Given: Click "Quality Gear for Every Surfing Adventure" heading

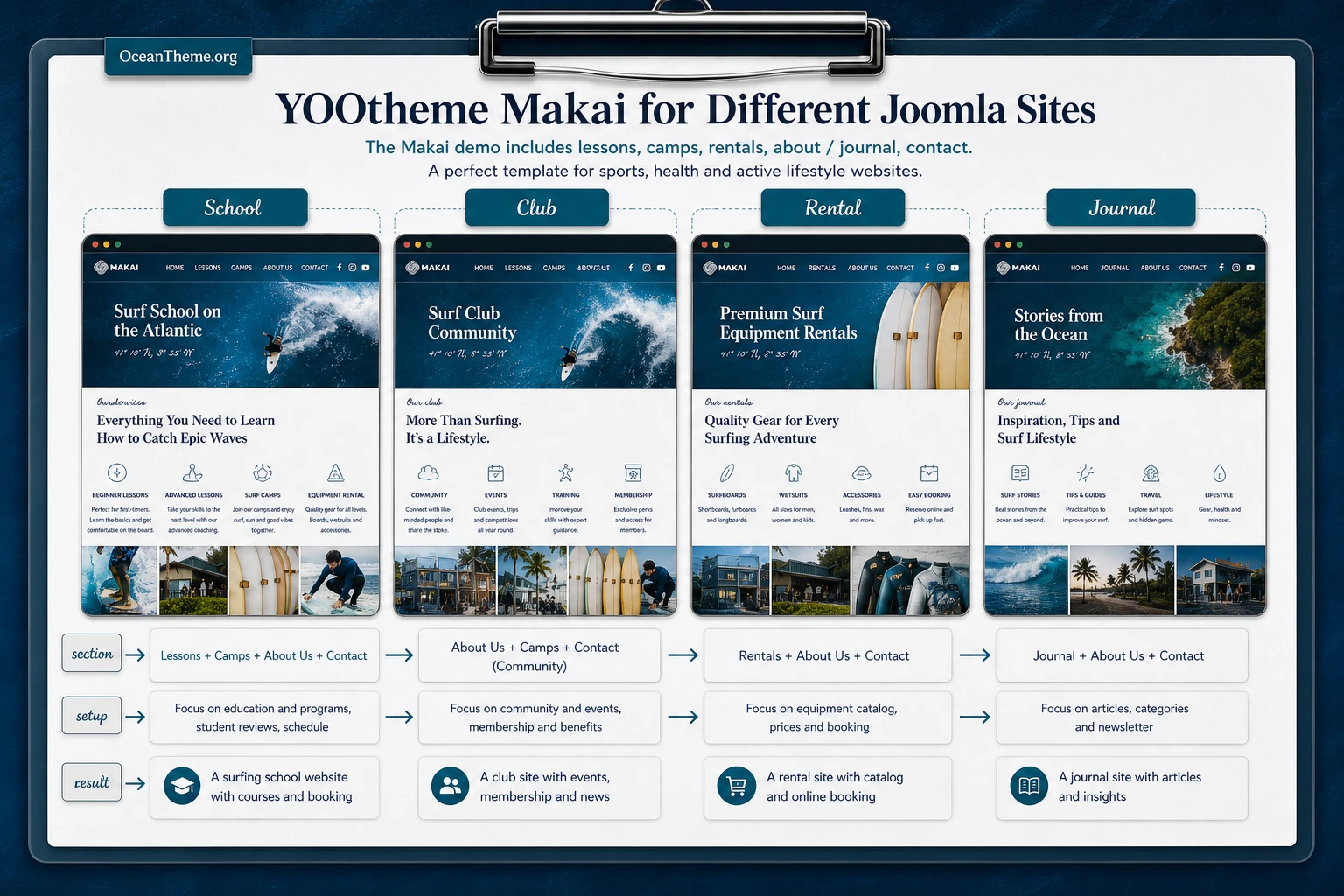Looking at the screenshot, I should tap(772, 429).
